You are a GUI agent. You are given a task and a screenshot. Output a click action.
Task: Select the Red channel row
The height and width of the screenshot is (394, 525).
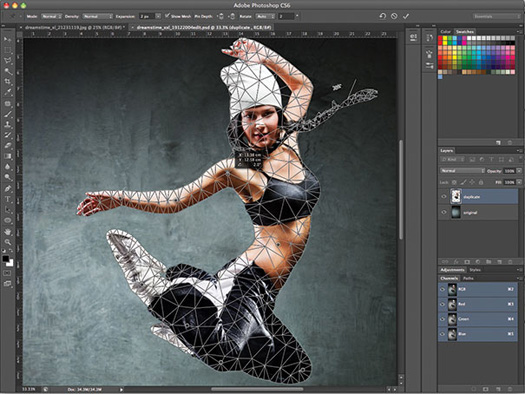[478, 304]
